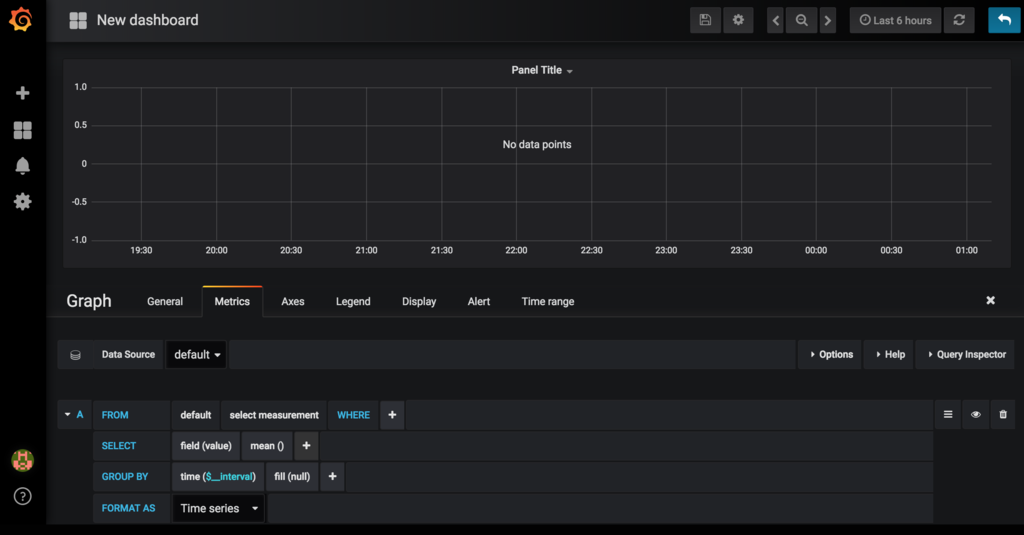The image size is (1024, 535).
Task: Click the 22:00 time axis label
Action: [516, 250]
